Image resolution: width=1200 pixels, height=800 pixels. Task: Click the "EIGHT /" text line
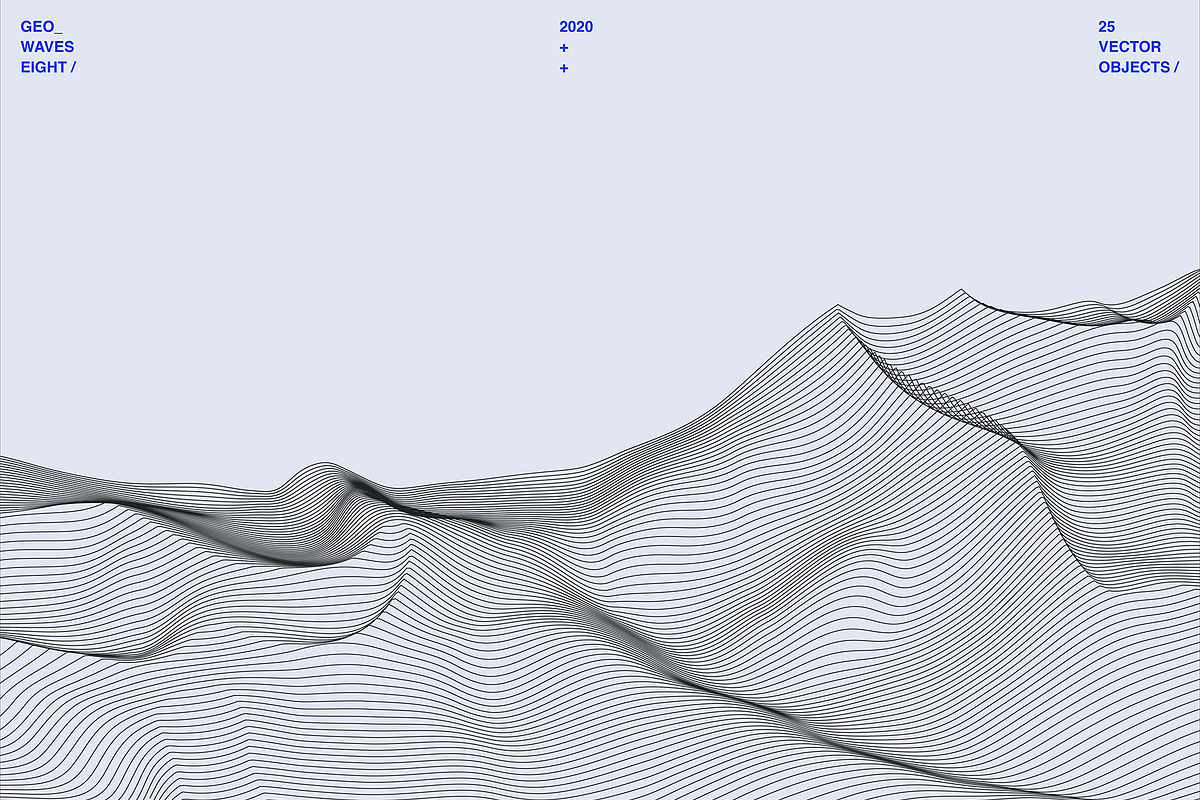coord(48,67)
